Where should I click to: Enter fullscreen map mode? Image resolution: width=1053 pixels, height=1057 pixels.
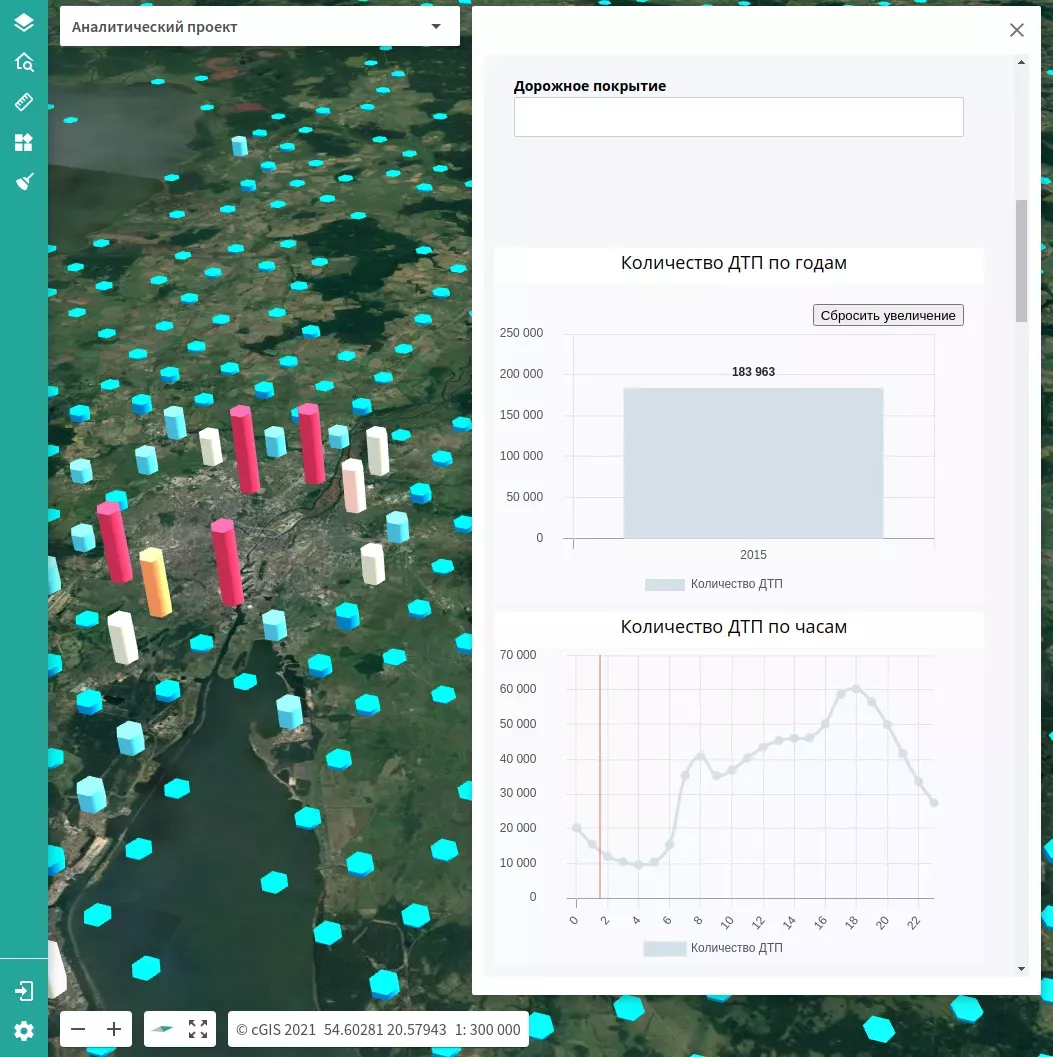pos(198,1029)
